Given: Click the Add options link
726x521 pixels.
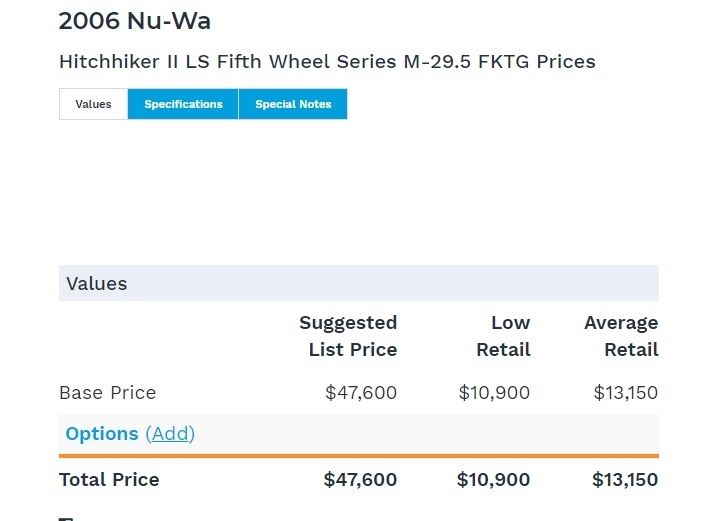Looking at the screenshot, I should tap(170, 434).
